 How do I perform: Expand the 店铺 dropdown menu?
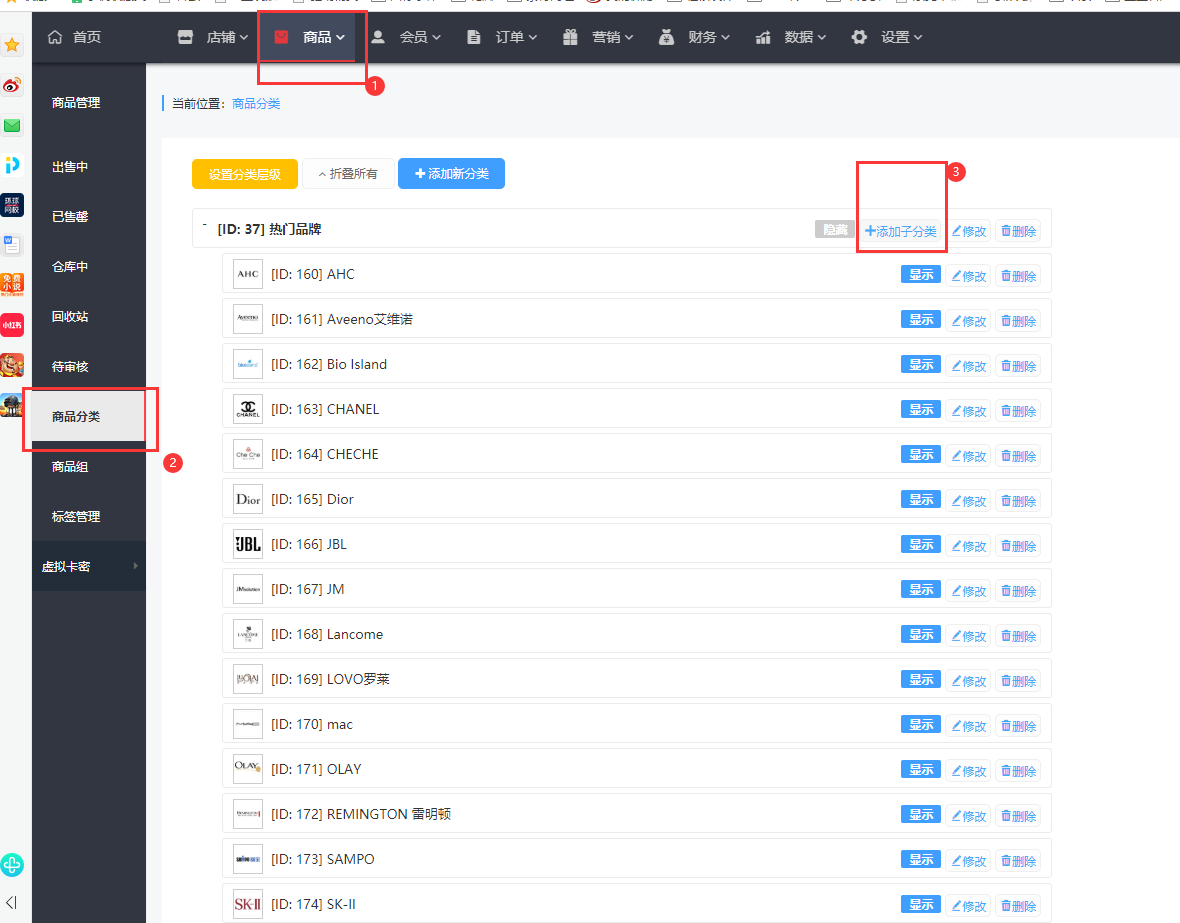pos(244,38)
